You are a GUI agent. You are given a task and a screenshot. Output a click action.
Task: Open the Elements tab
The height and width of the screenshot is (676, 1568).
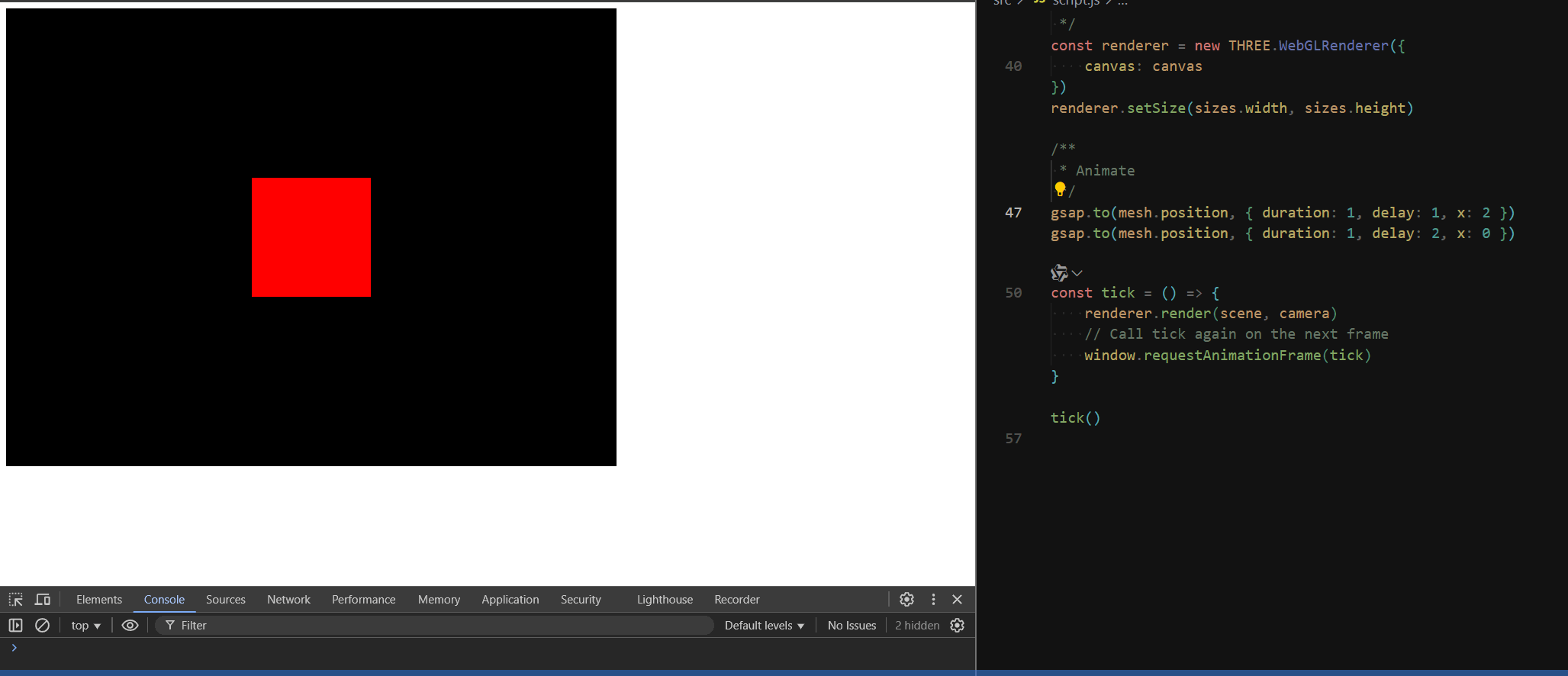click(x=99, y=600)
